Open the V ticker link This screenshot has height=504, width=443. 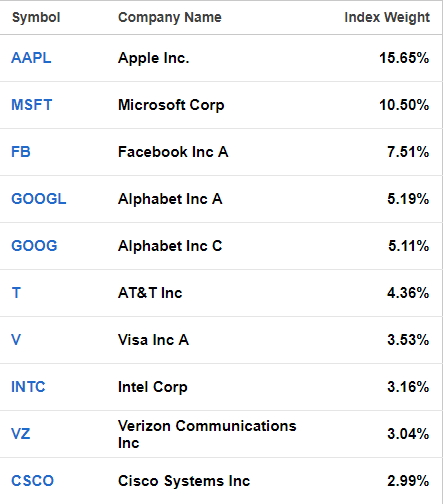coord(16,340)
